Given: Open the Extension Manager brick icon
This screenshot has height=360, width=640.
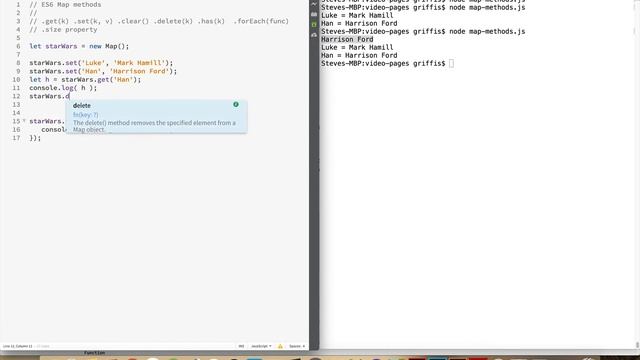Looking at the screenshot, I should [314, 14].
